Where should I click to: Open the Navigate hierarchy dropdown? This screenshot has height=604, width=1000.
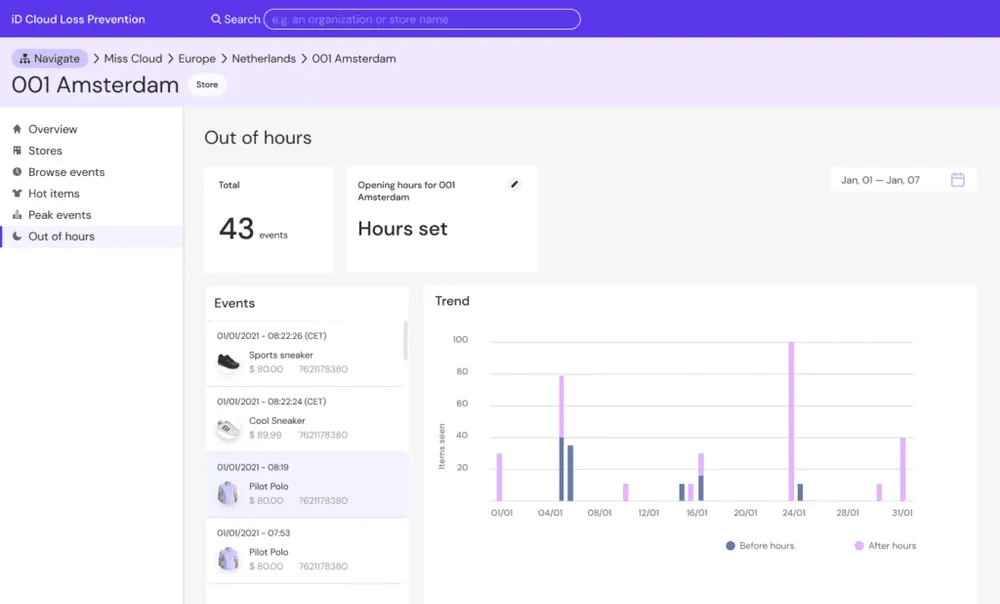click(x=50, y=59)
